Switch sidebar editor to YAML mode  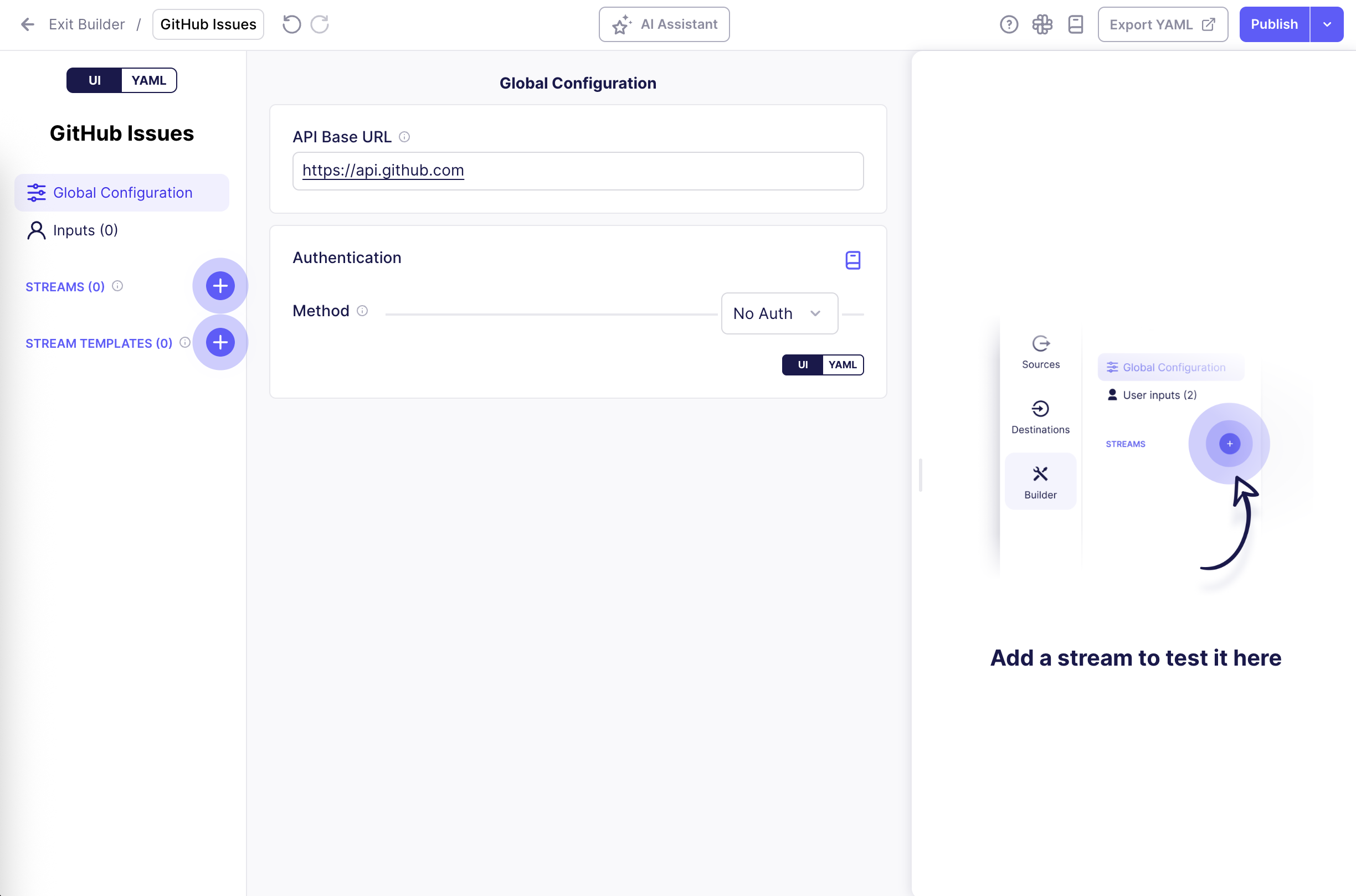click(x=148, y=80)
